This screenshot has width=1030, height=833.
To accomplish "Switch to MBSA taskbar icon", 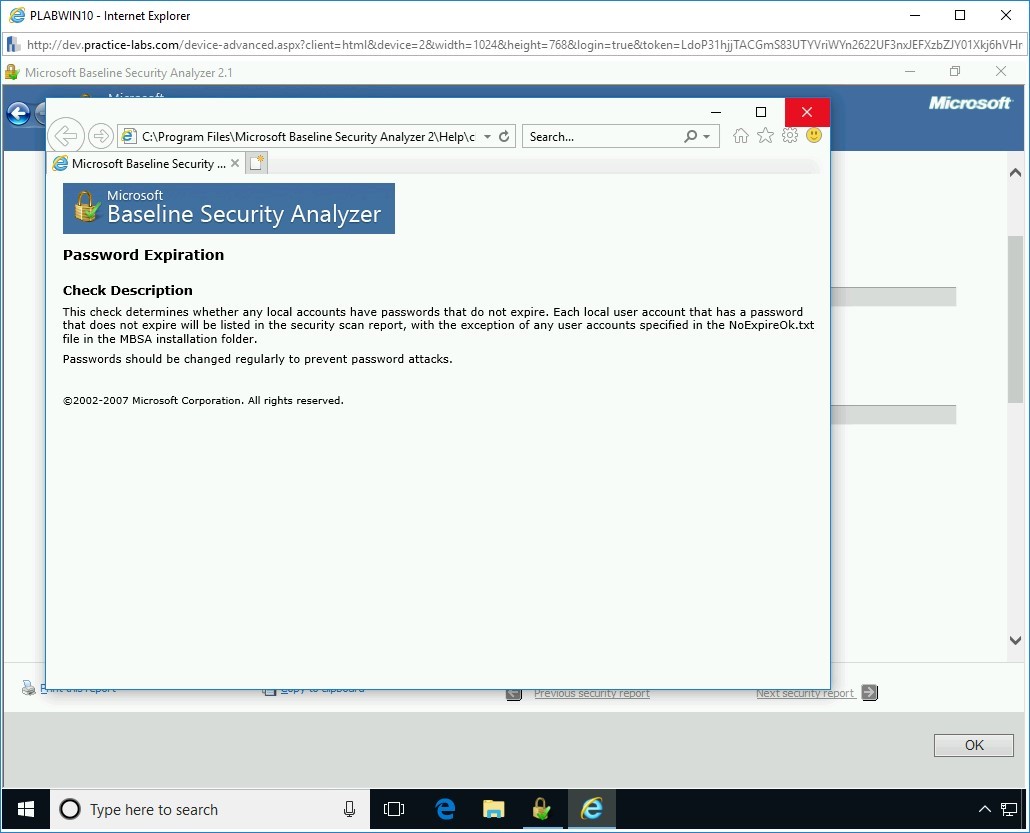I will (x=542, y=809).
